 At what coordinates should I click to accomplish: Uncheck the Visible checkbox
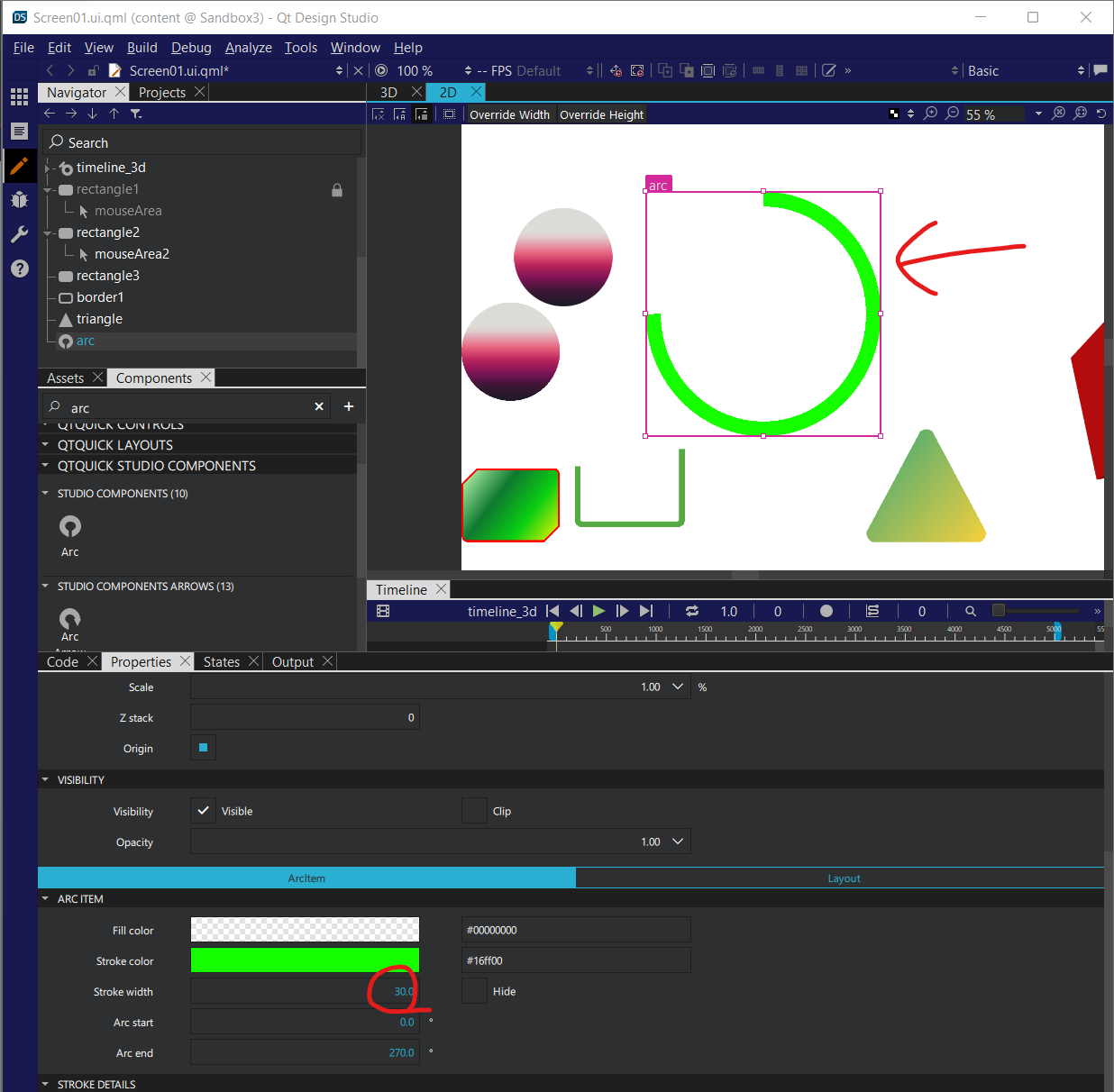(x=204, y=811)
